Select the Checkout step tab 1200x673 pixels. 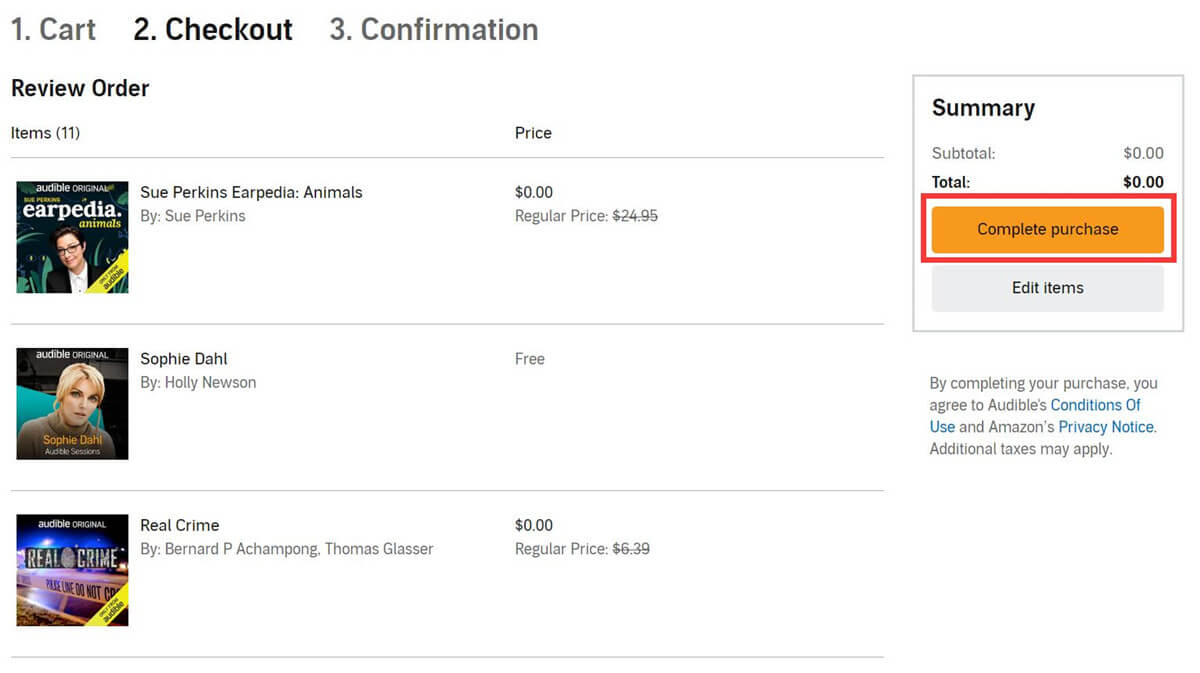tap(212, 29)
